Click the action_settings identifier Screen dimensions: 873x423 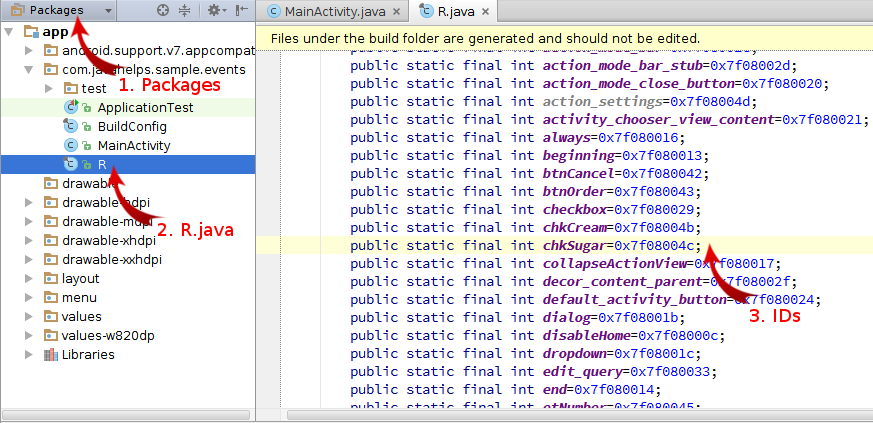tap(603, 101)
